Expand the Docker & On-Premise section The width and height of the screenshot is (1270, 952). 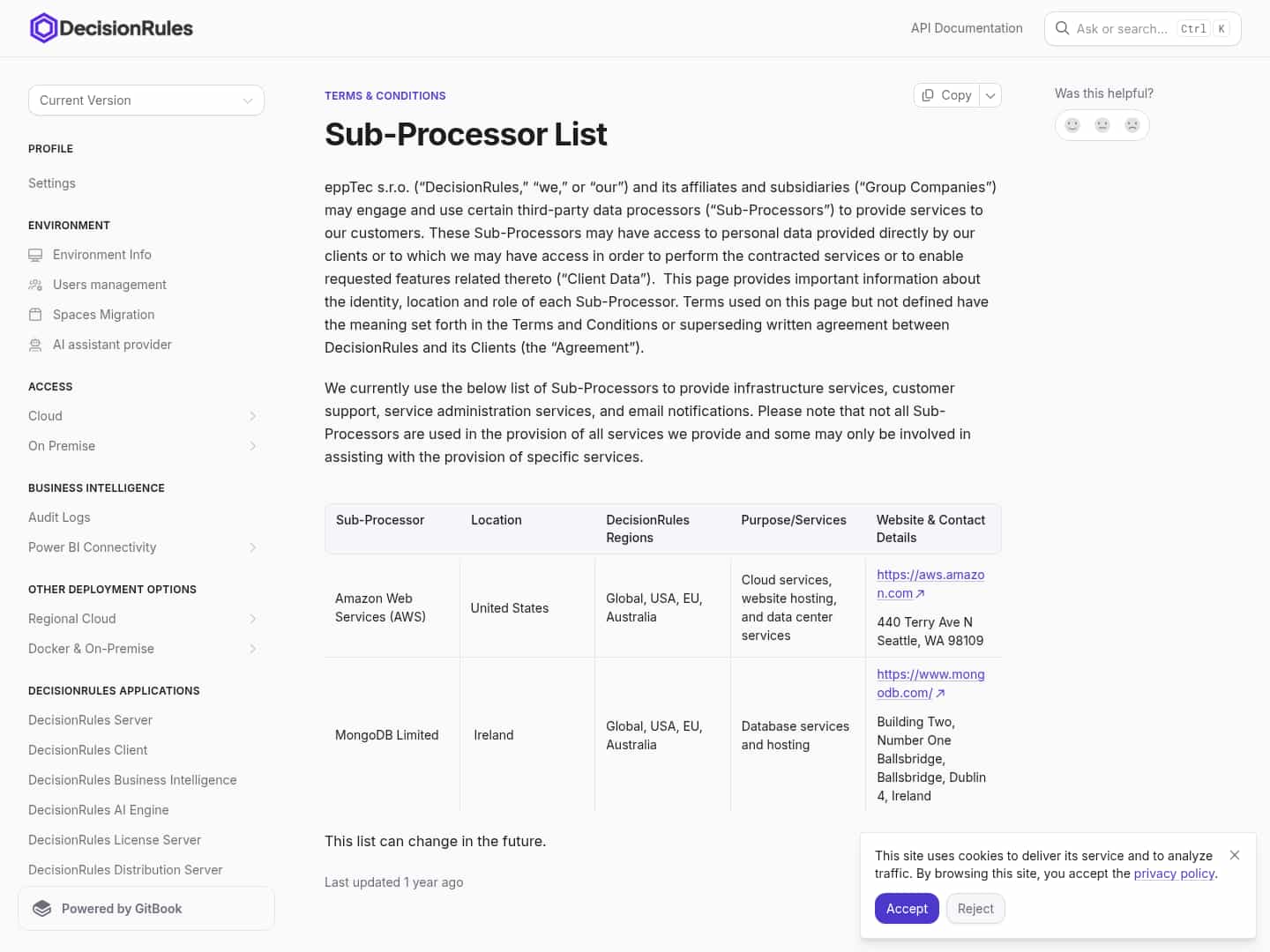pyautogui.click(x=252, y=649)
